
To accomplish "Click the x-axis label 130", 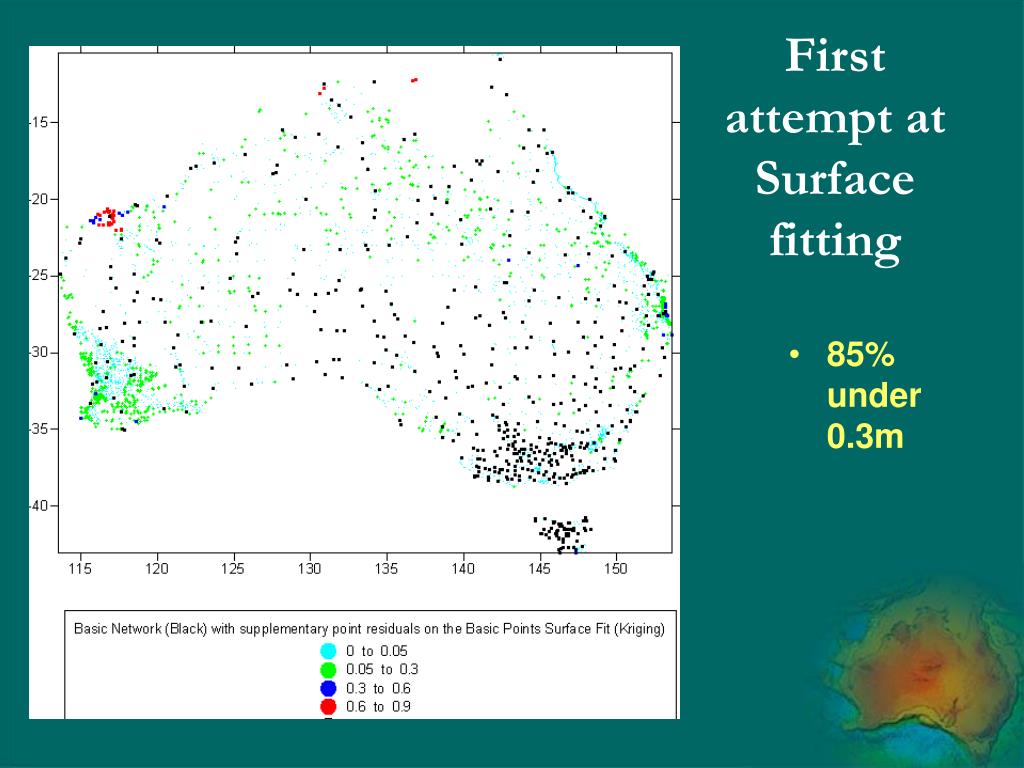I will [310, 568].
